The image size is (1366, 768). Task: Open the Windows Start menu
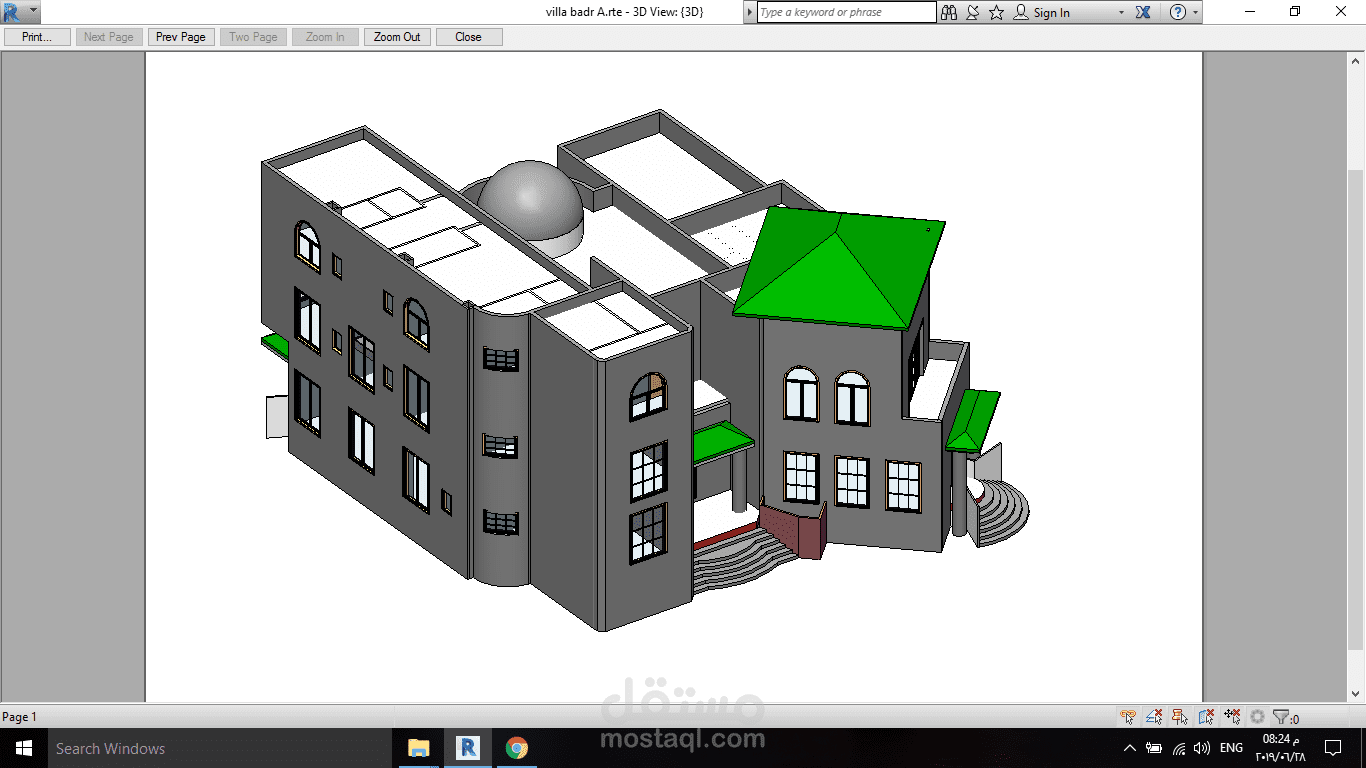[x=24, y=748]
